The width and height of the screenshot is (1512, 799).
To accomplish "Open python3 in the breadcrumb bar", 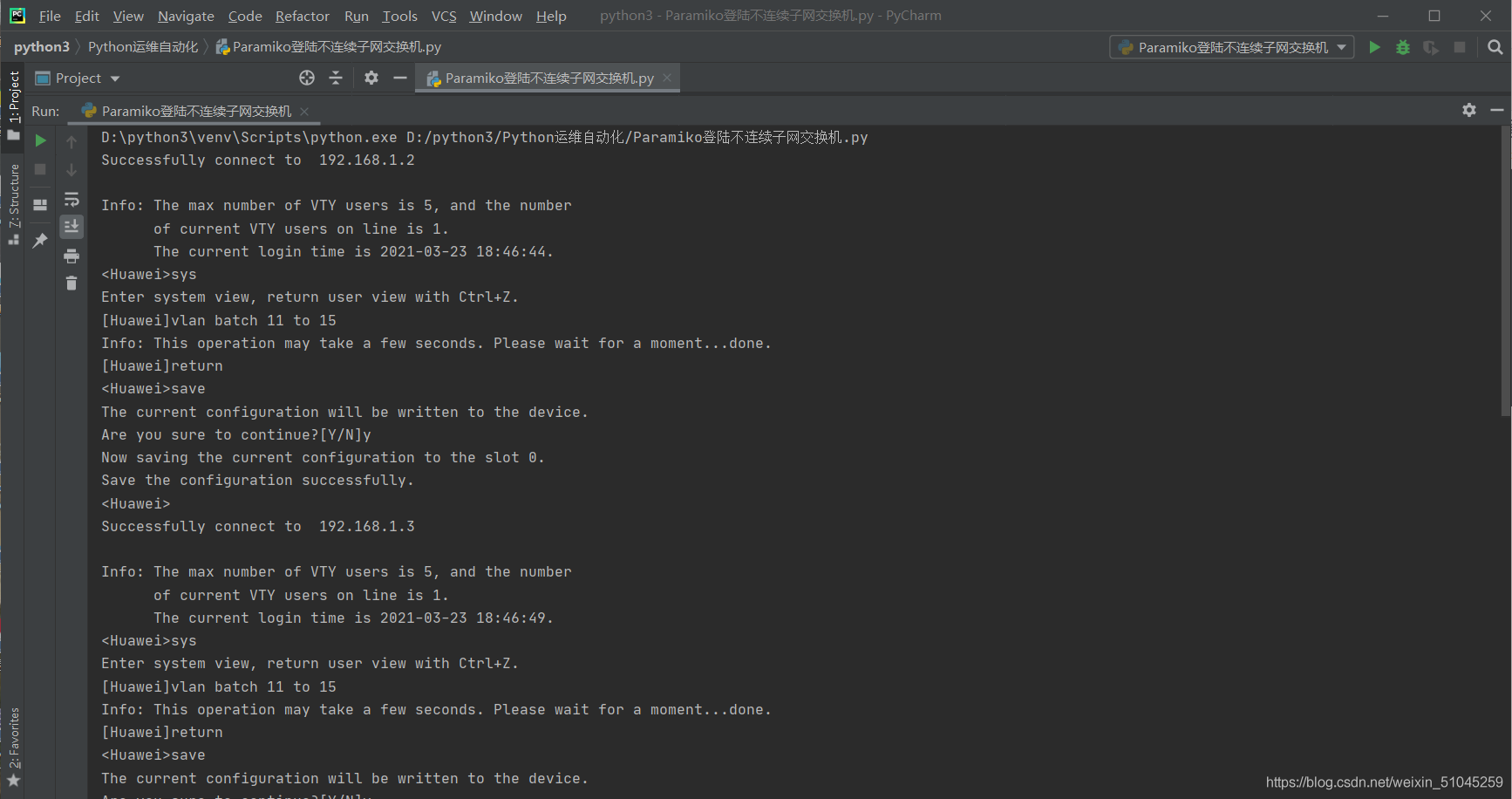I will click(x=42, y=46).
